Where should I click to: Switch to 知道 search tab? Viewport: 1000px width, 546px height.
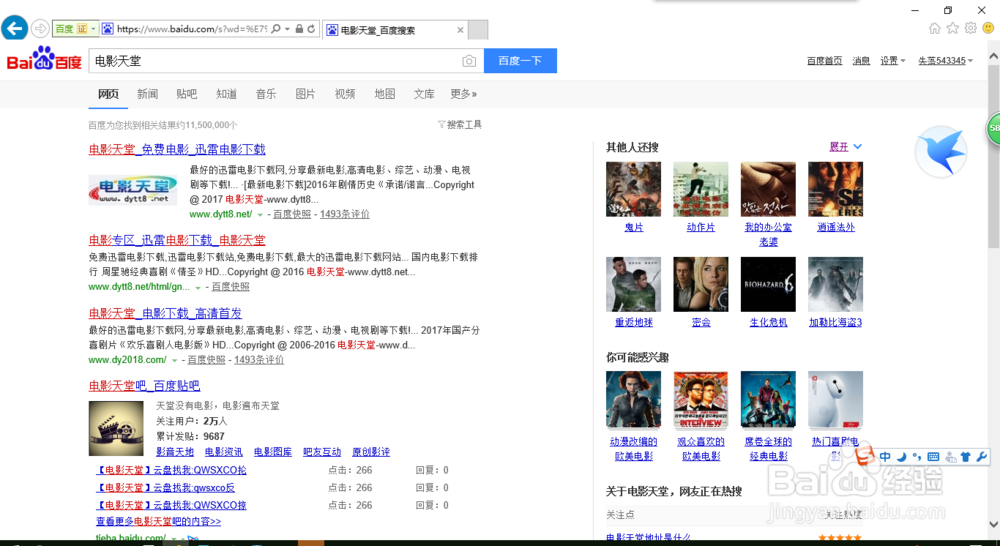(x=226, y=94)
